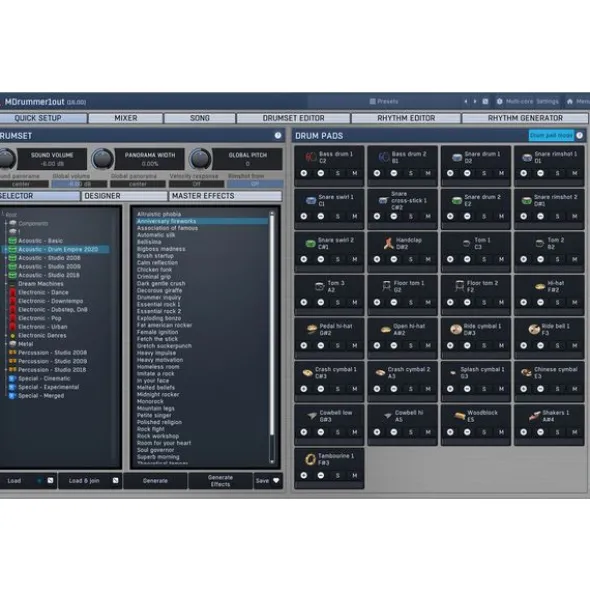Screen dimensions: 590x591
Task: Click the Splash cymbal 1 pad icon
Action: [453, 373]
